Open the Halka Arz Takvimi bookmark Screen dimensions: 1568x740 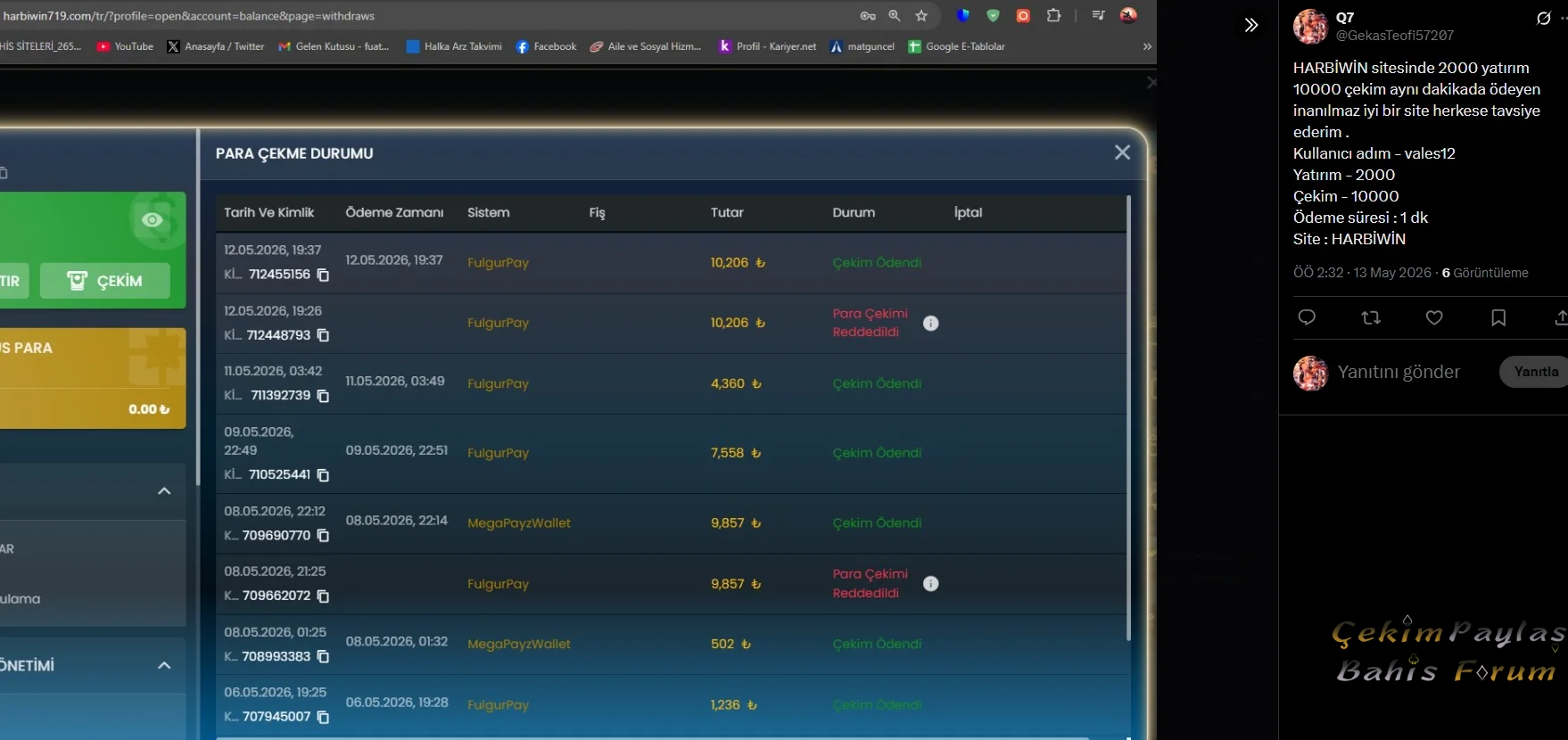tap(454, 46)
